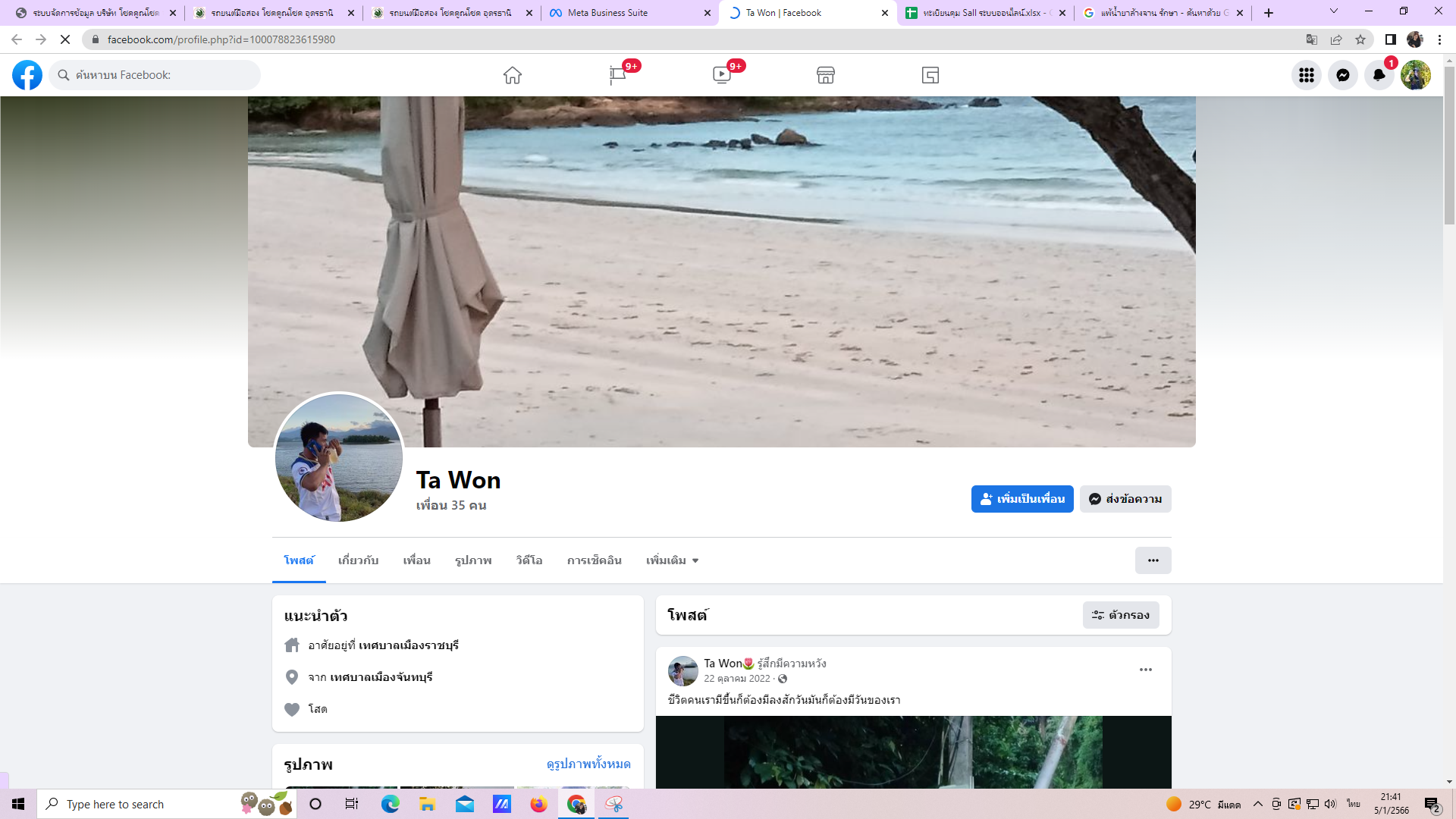Open post three-dots options menu

[1145, 670]
